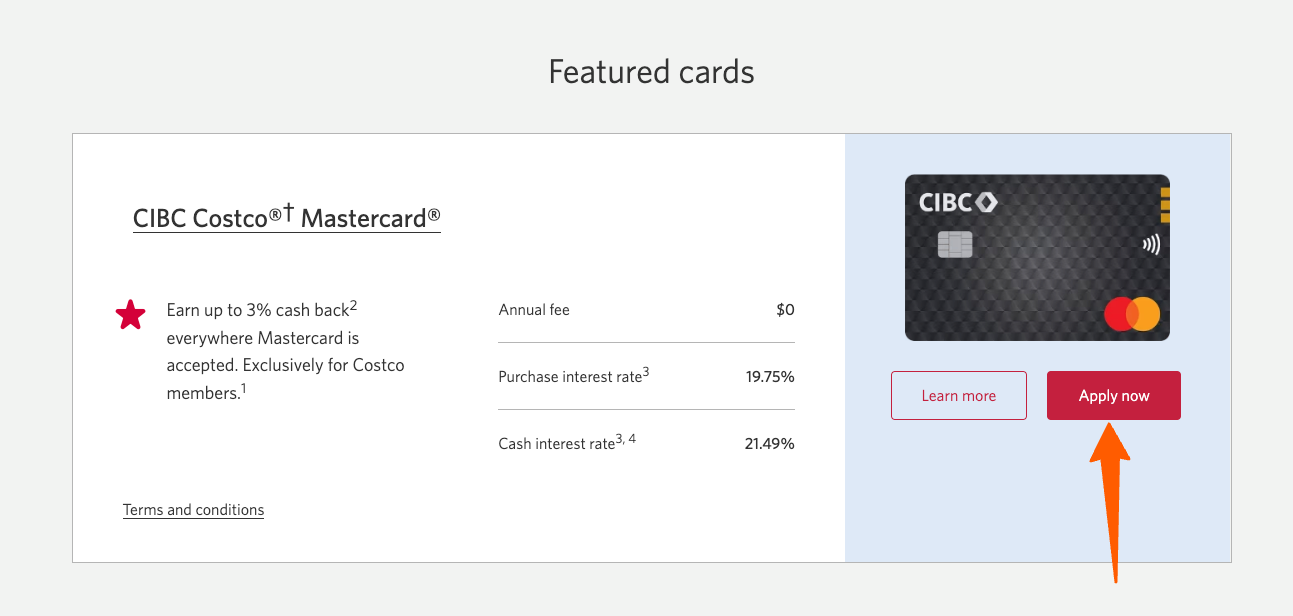
Task: Select the CIBC diamond logo symbol
Action: click(988, 200)
